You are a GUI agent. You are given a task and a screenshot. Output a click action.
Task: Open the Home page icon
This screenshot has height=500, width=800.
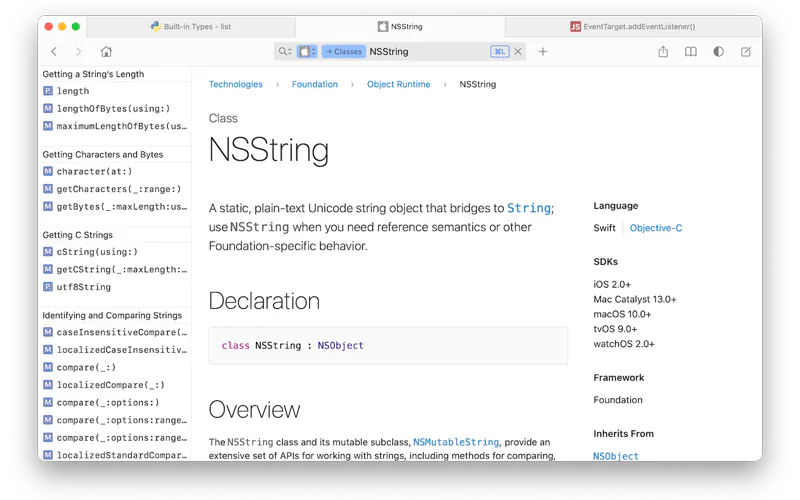click(106, 52)
